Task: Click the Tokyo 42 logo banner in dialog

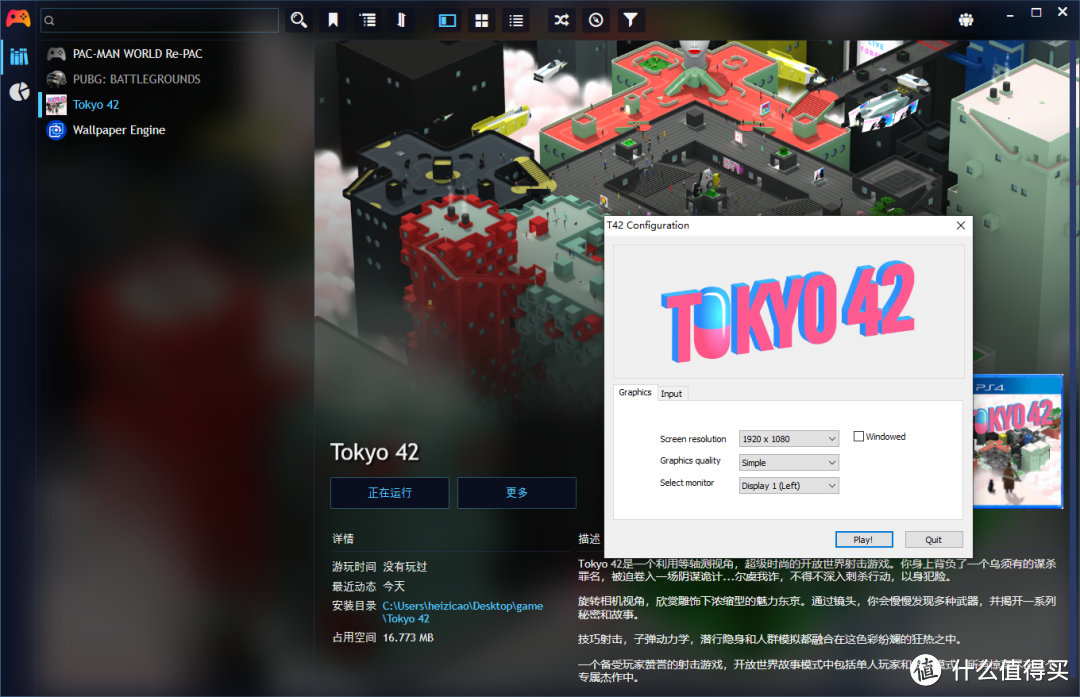Action: tap(789, 311)
